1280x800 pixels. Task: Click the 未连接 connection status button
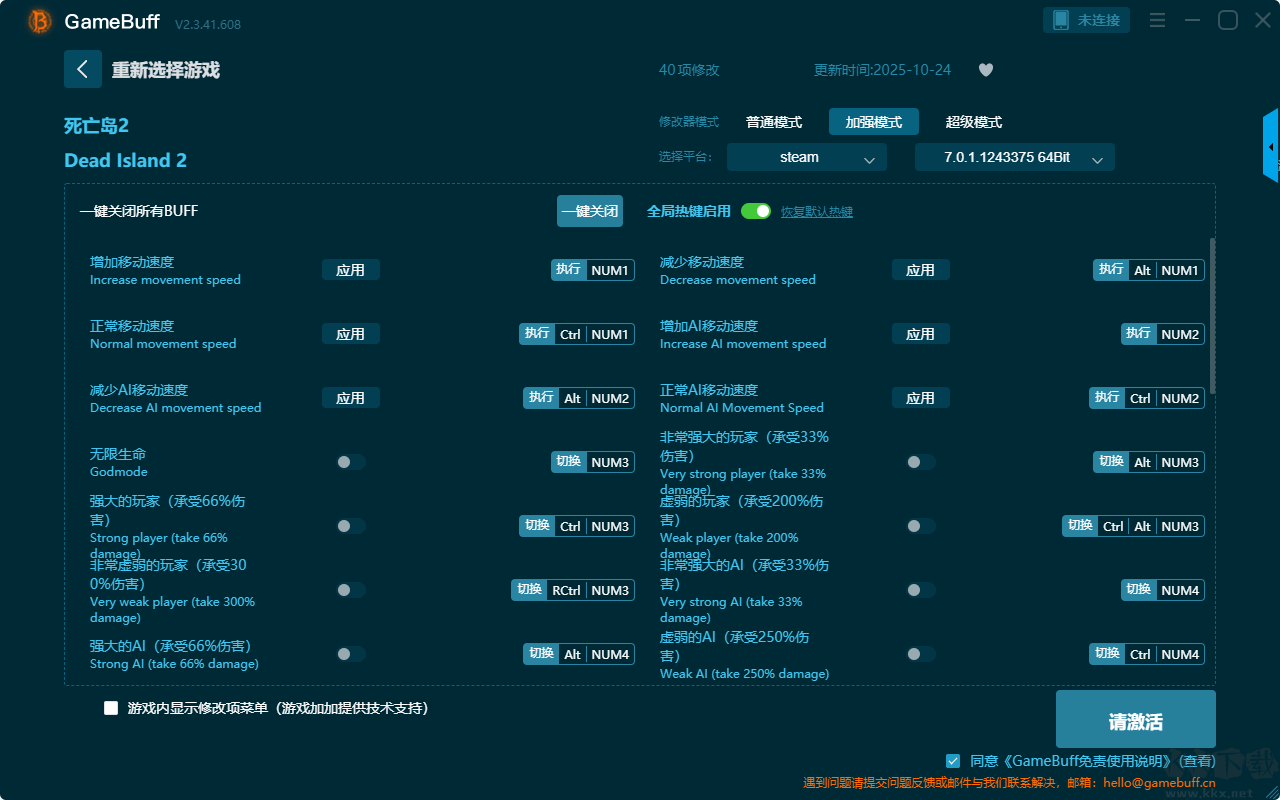click(x=1087, y=20)
